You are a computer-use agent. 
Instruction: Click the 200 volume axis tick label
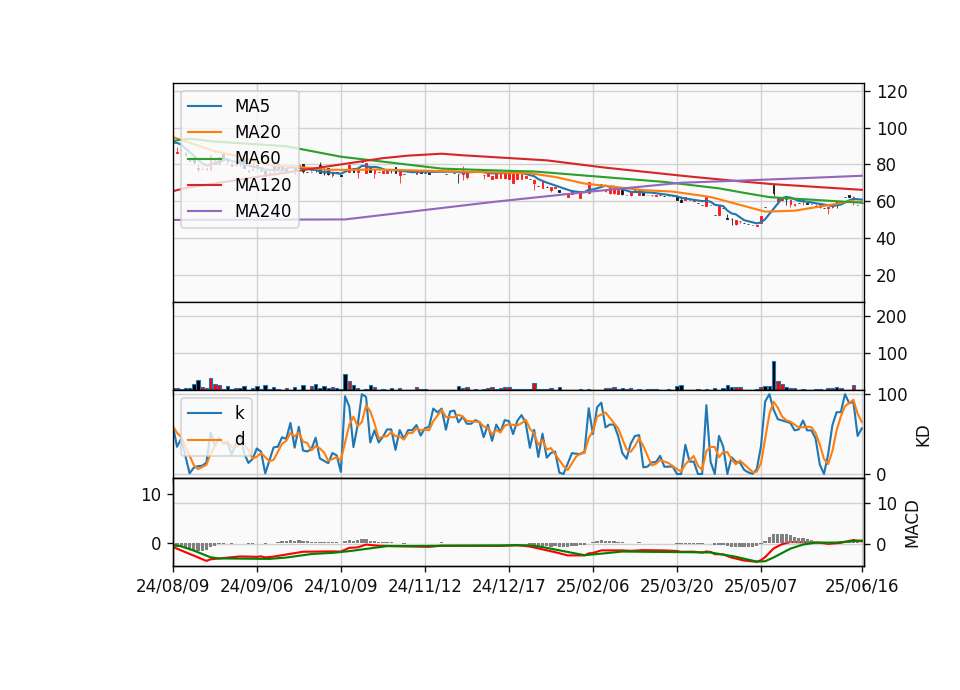tap(892, 317)
